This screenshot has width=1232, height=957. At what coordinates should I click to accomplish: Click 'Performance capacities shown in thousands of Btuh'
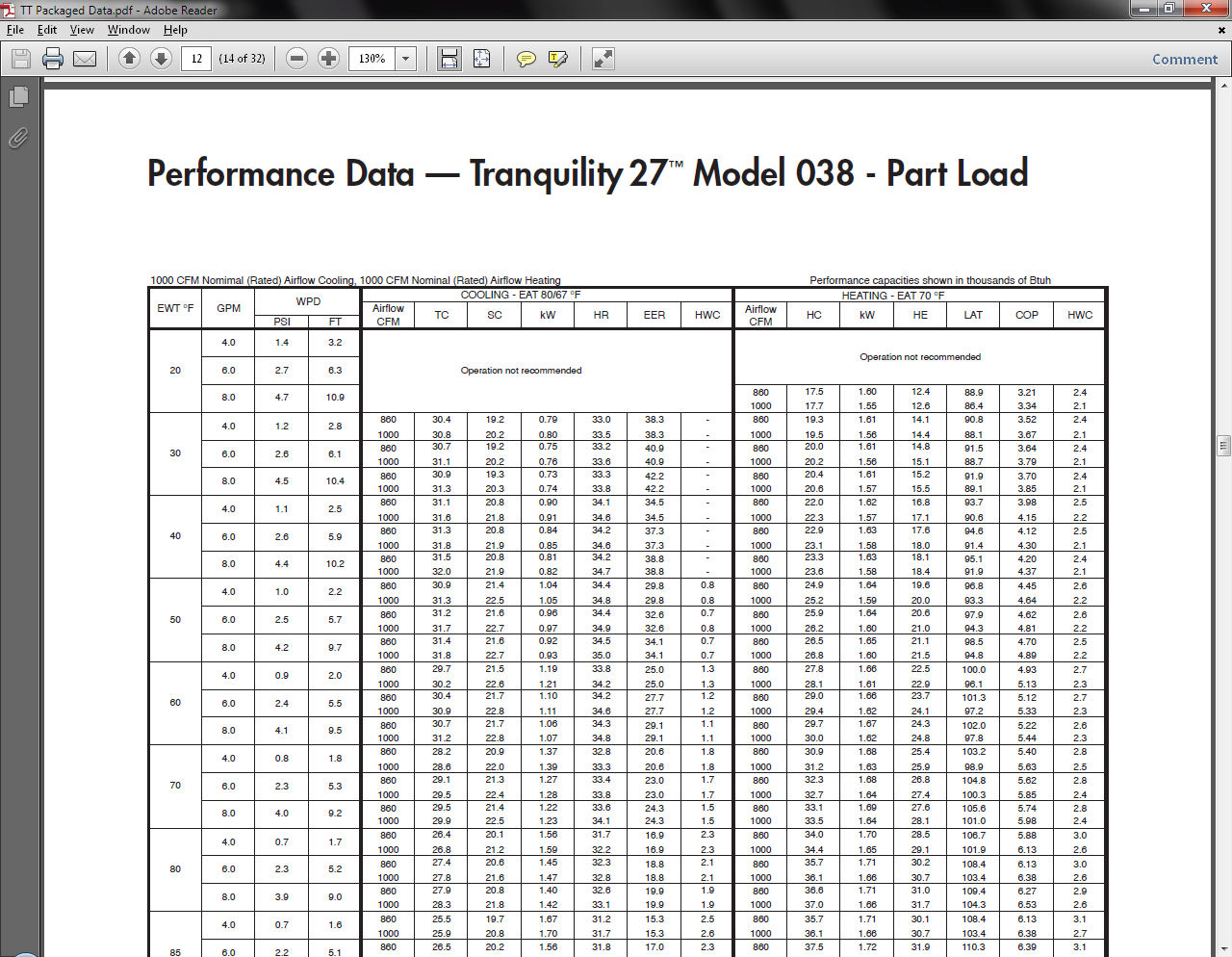(x=930, y=280)
